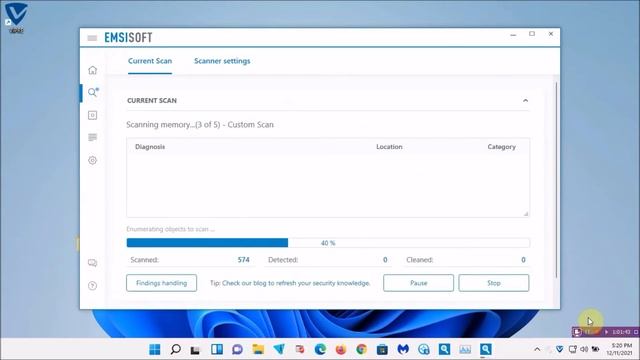Switch to the Current Scan tab
The image size is (640, 360).
point(150,61)
